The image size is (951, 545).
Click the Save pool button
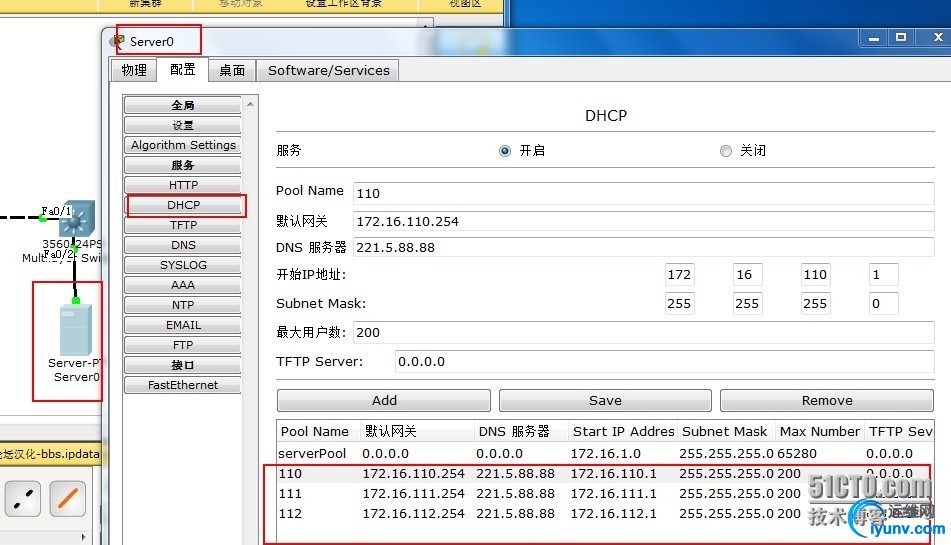(605, 400)
